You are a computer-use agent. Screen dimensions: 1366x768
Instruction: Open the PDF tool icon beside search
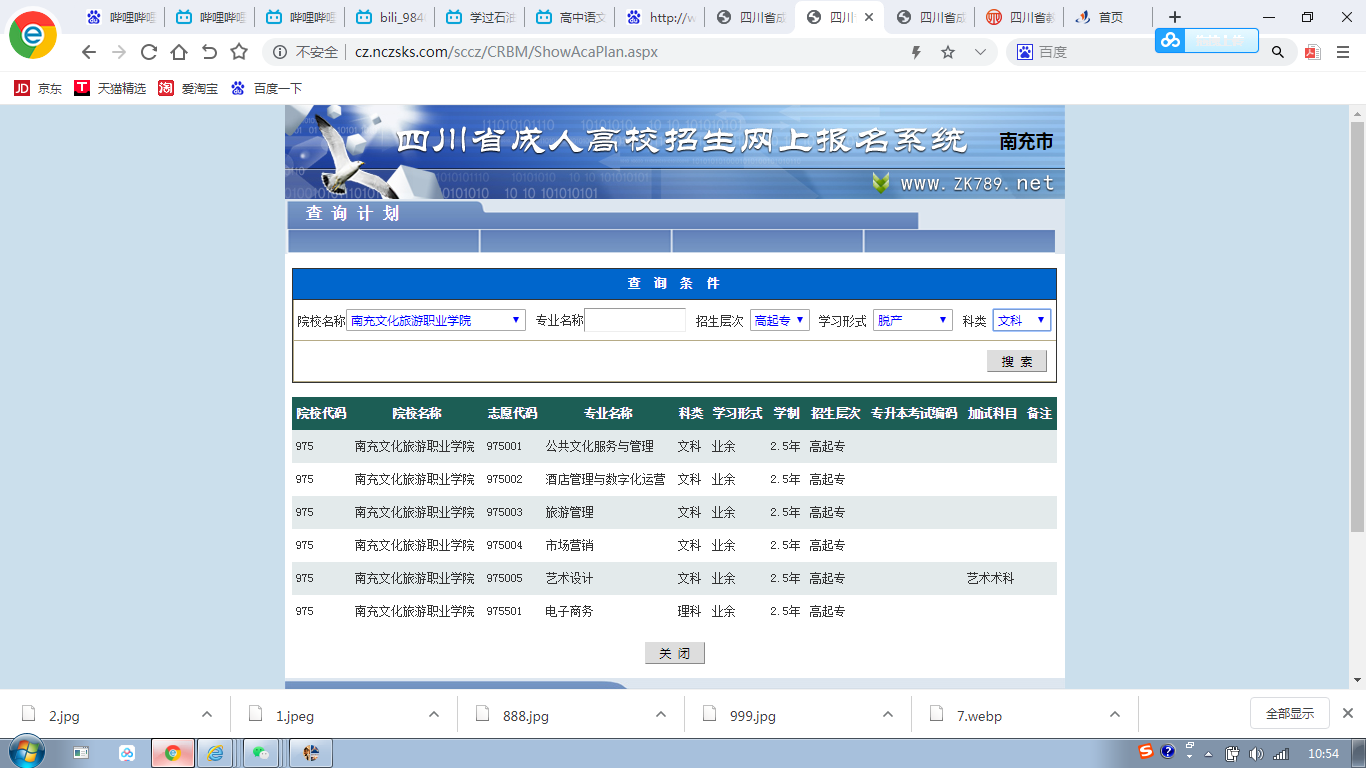pyautogui.click(x=1311, y=53)
